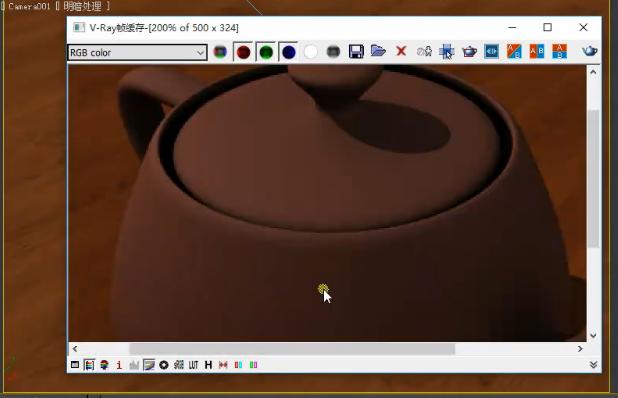Viewport: 618px width, 398px height.
Task: Enable red/cyan stereo view icon
Action: click(x=238, y=365)
